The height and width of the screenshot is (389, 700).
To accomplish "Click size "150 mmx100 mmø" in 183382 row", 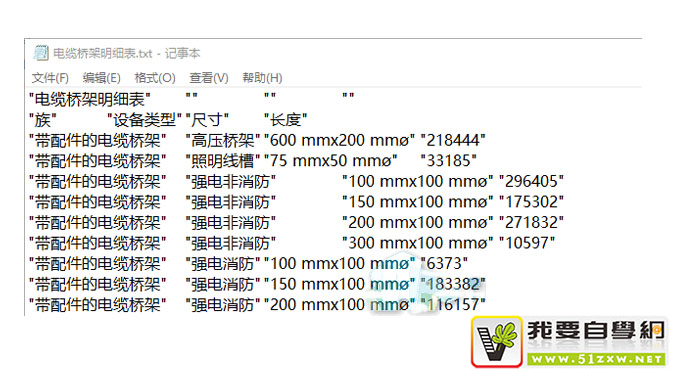I will pyautogui.click(x=340, y=284).
